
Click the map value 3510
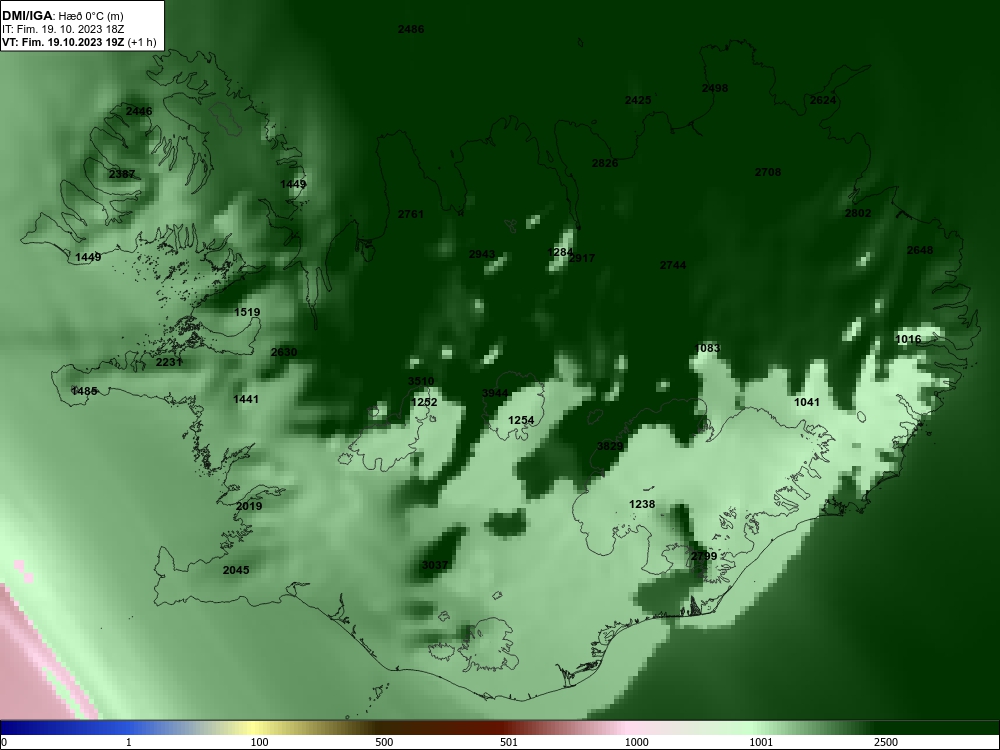click(x=421, y=381)
